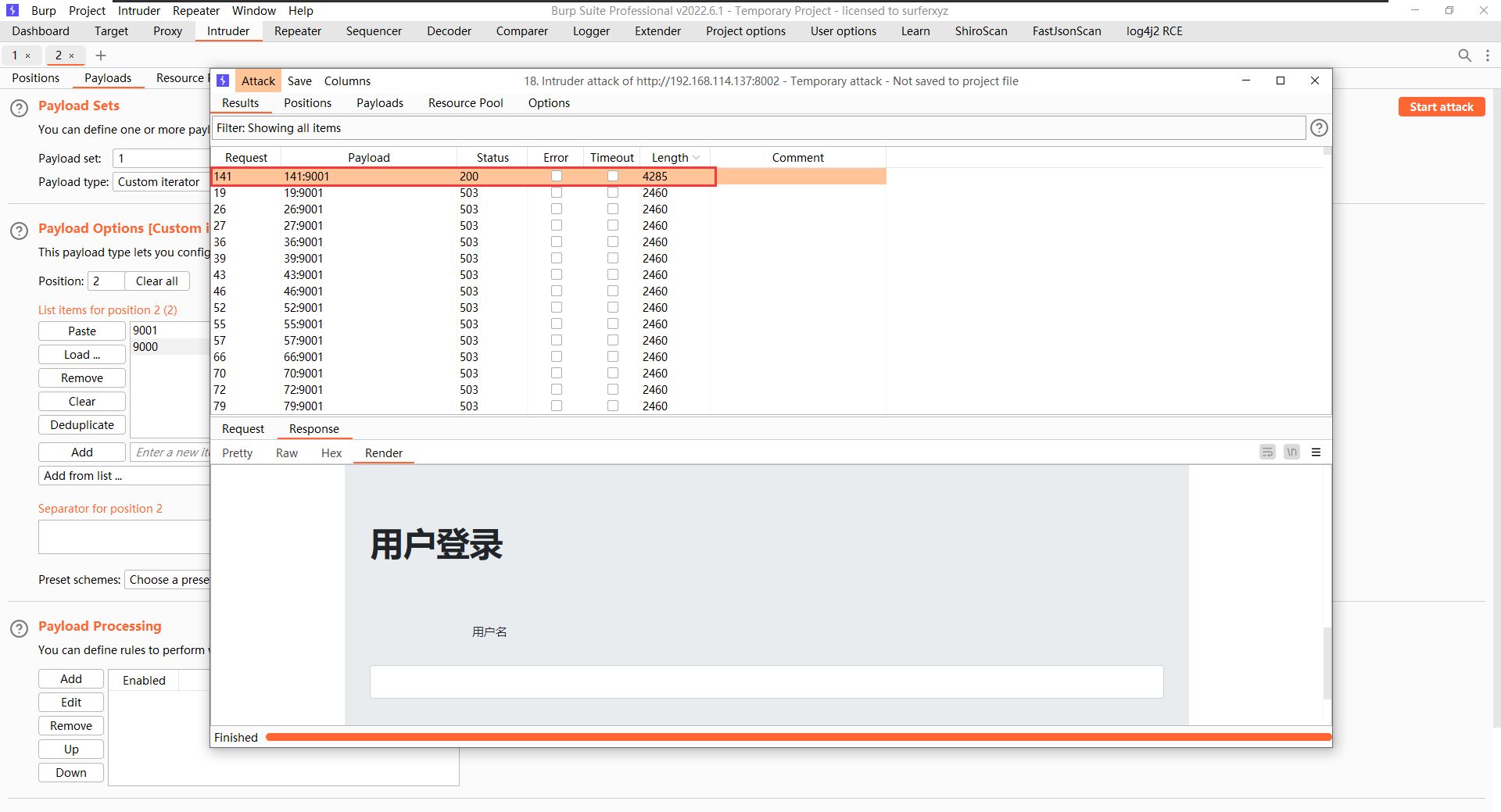Open the Attack menu in attack window
Viewport: 1501px width, 812px height.
pyautogui.click(x=258, y=81)
